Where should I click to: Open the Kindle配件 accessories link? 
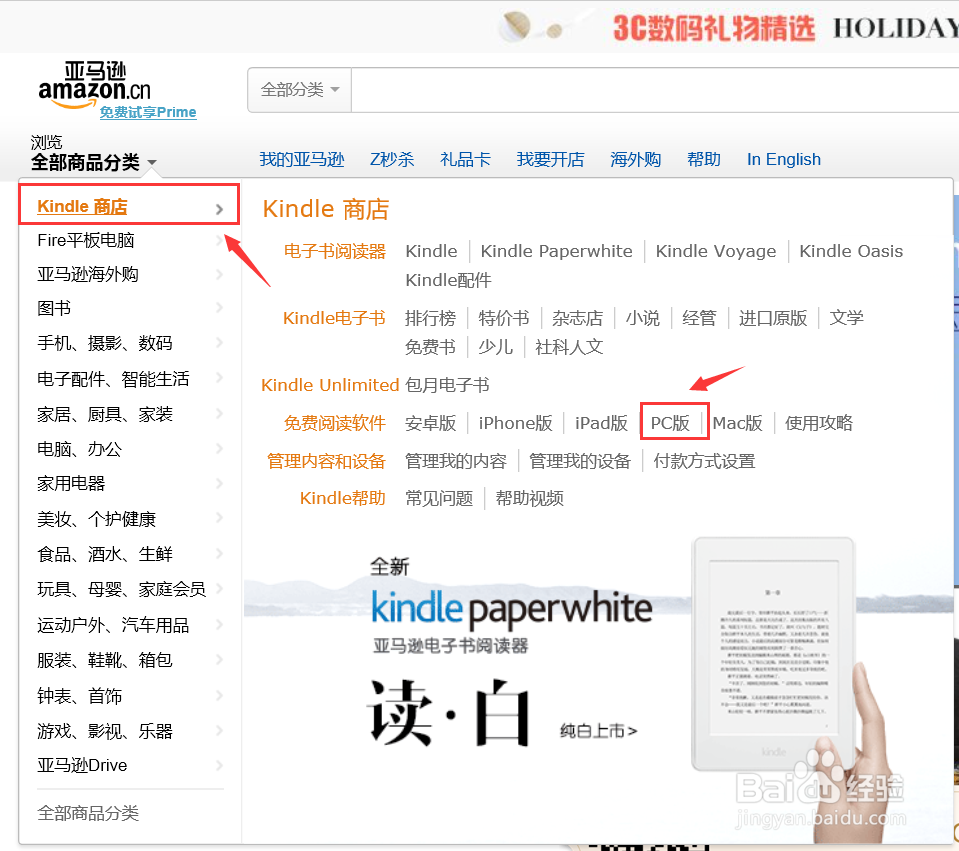(448, 280)
